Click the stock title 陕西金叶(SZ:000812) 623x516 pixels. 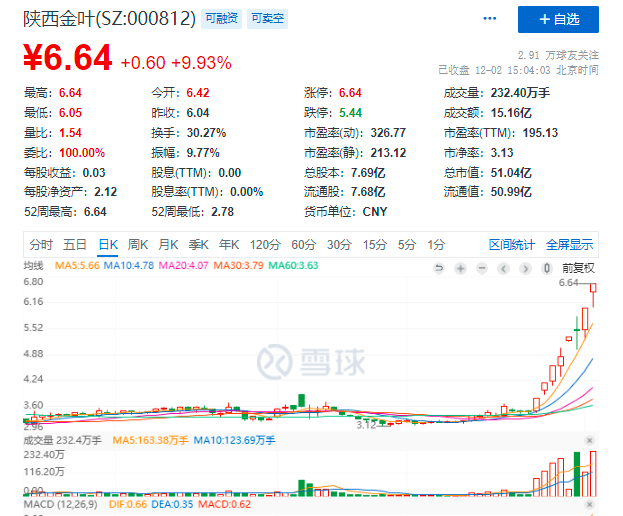coord(110,19)
